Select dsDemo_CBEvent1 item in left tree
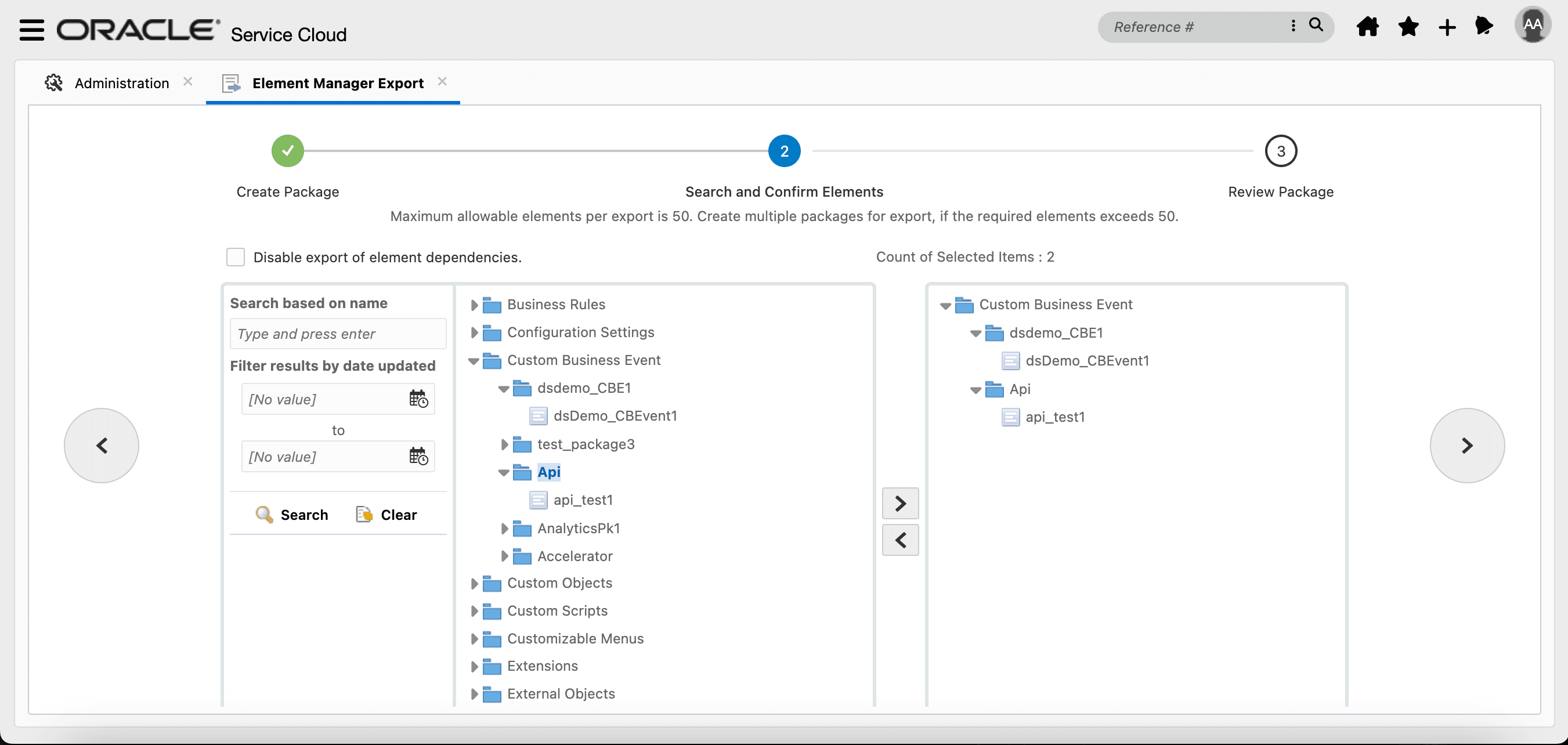1568x745 pixels. point(615,417)
